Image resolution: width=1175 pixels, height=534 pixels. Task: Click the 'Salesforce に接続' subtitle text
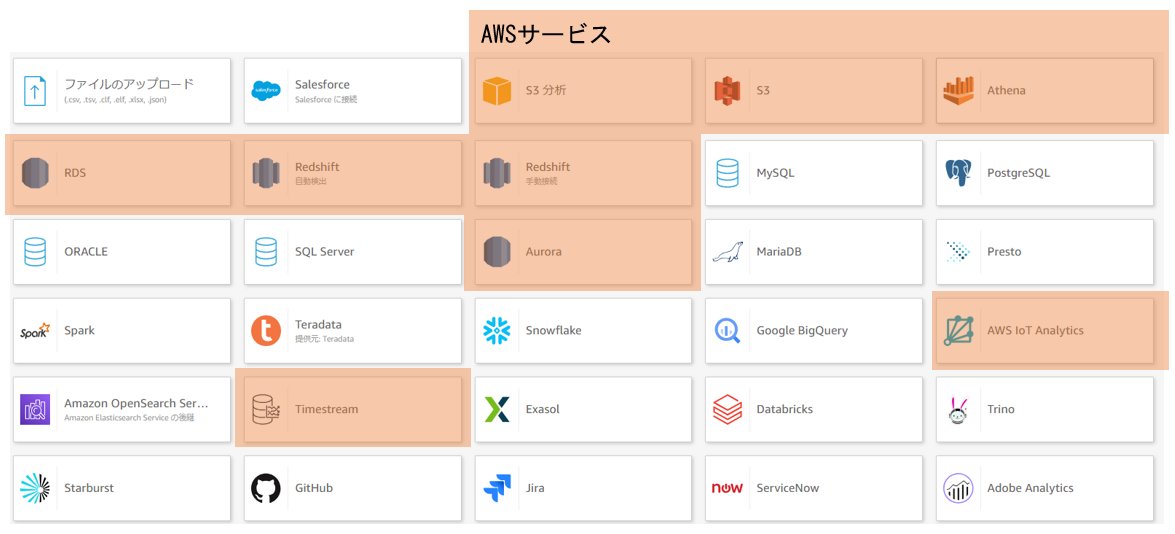click(x=326, y=99)
